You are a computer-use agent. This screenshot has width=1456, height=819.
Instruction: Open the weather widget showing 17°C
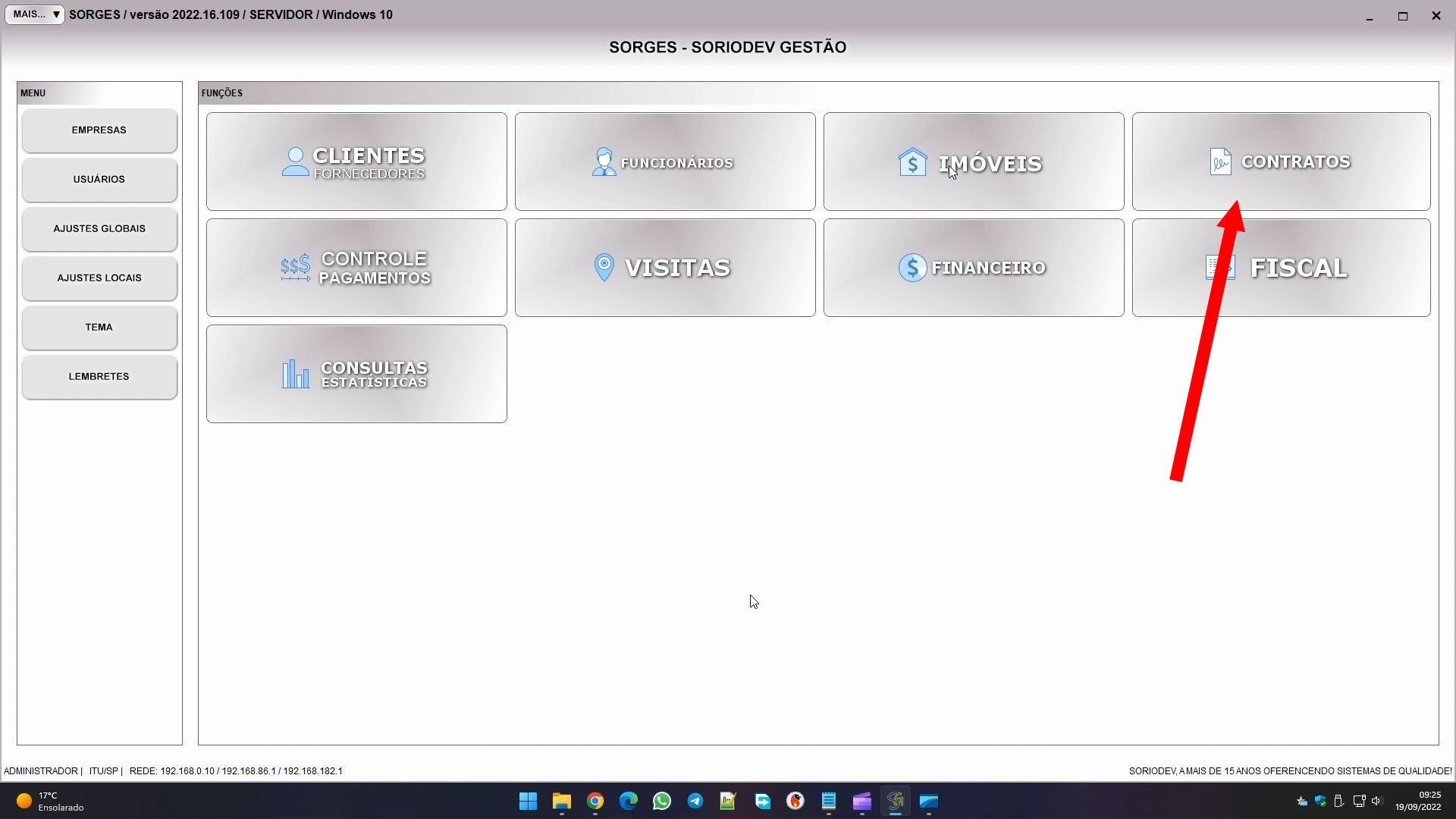pyautogui.click(x=50, y=801)
